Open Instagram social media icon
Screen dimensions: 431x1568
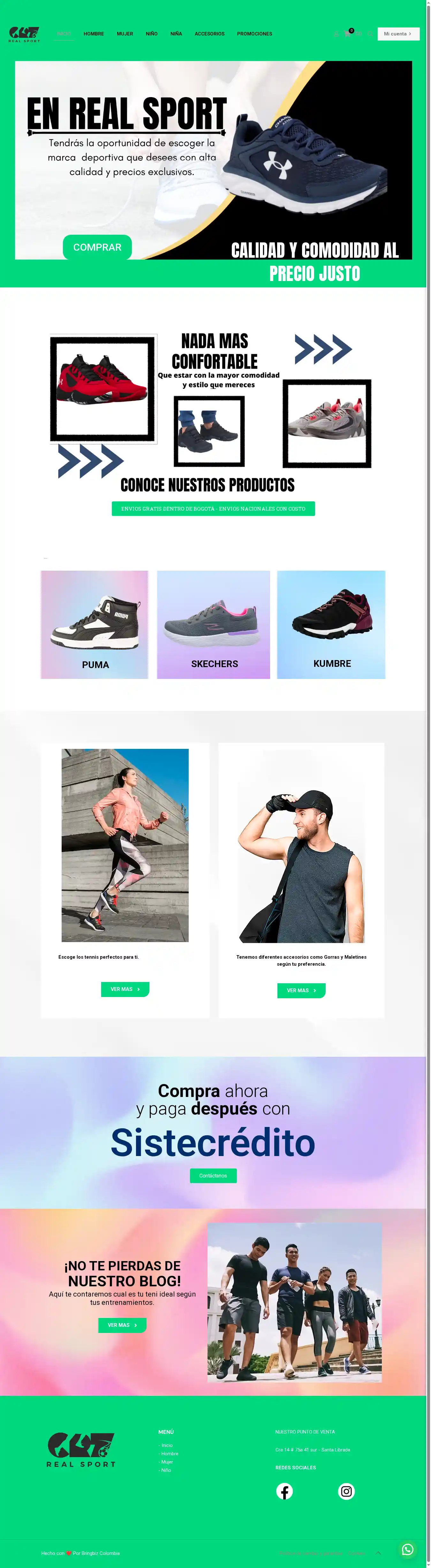pos(346,1491)
